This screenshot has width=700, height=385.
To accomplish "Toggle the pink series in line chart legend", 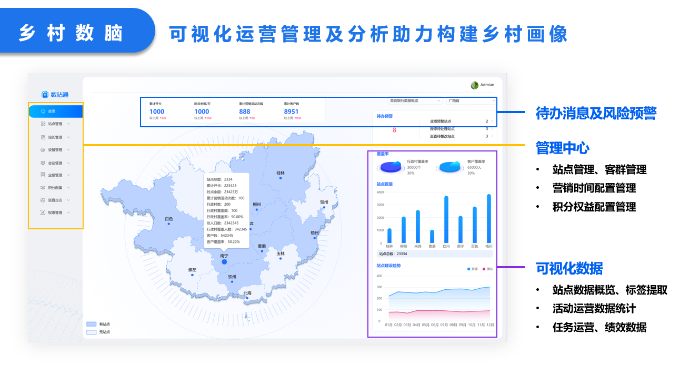I will (488, 269).
